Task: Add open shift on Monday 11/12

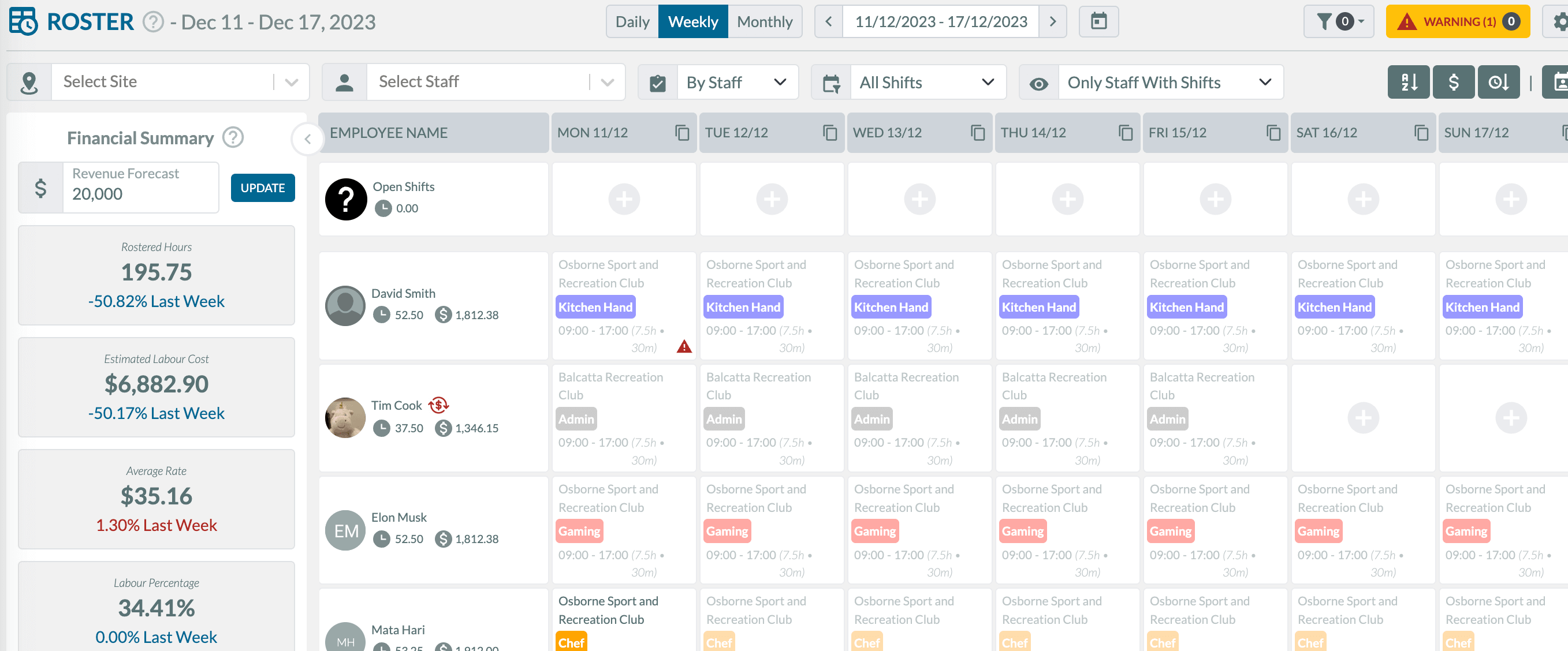Action: pyautogui.click(x=624, y=199)
